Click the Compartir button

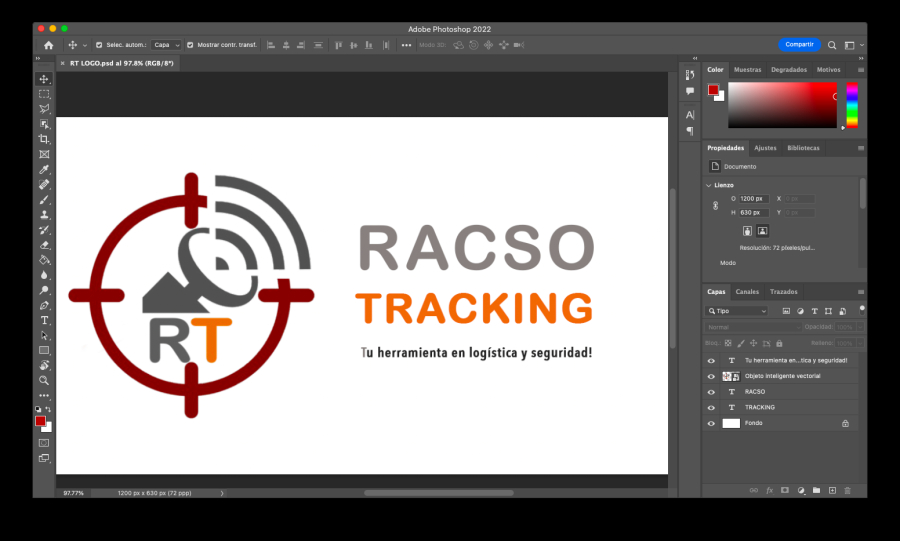[799, 45]
